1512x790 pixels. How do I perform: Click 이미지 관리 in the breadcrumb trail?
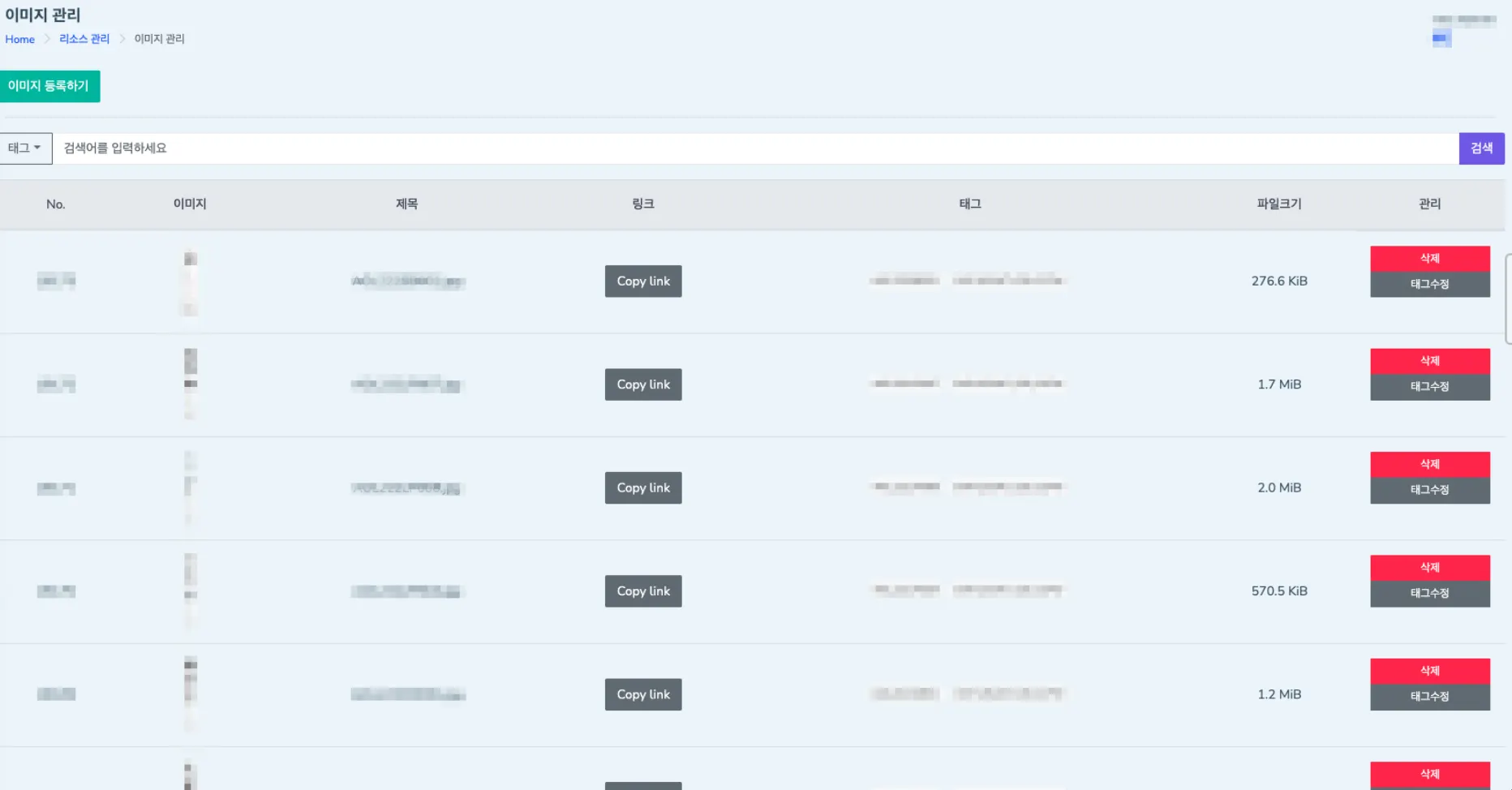160,39
